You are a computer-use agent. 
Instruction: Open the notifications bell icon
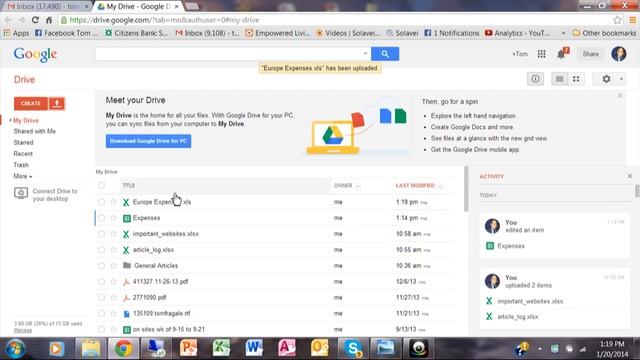point(562,54)
